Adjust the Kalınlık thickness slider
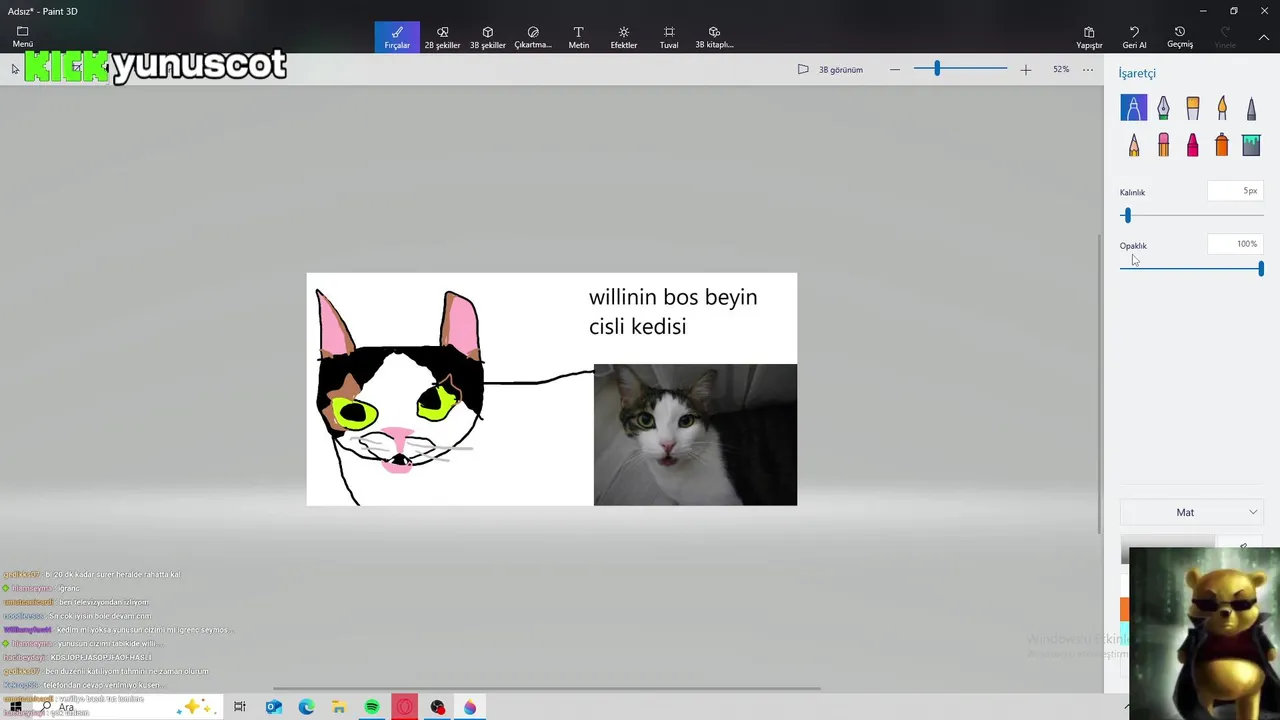The height and width of the screenshot is (720, 1280). click(x=1191, y=215)
